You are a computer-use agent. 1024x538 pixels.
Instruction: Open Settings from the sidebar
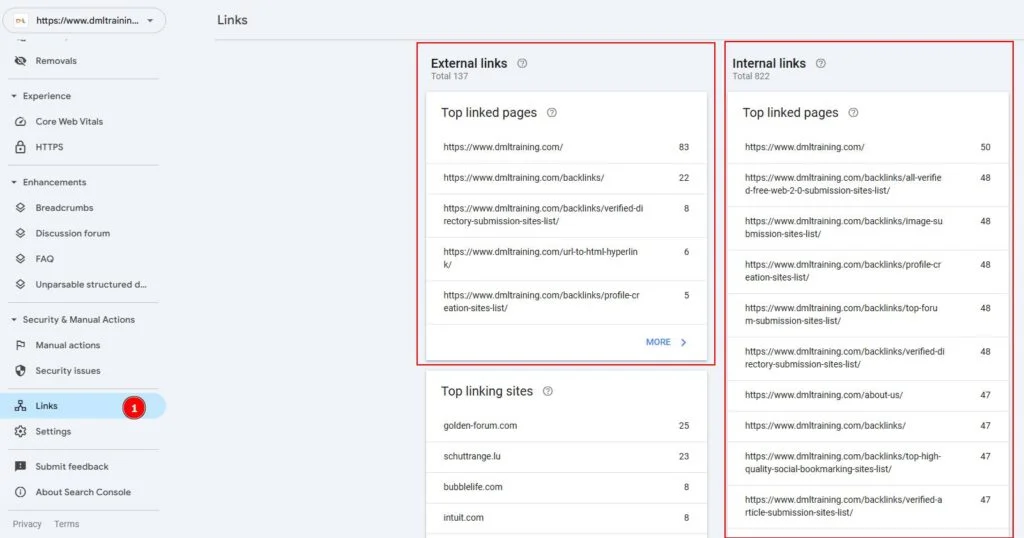84,432
